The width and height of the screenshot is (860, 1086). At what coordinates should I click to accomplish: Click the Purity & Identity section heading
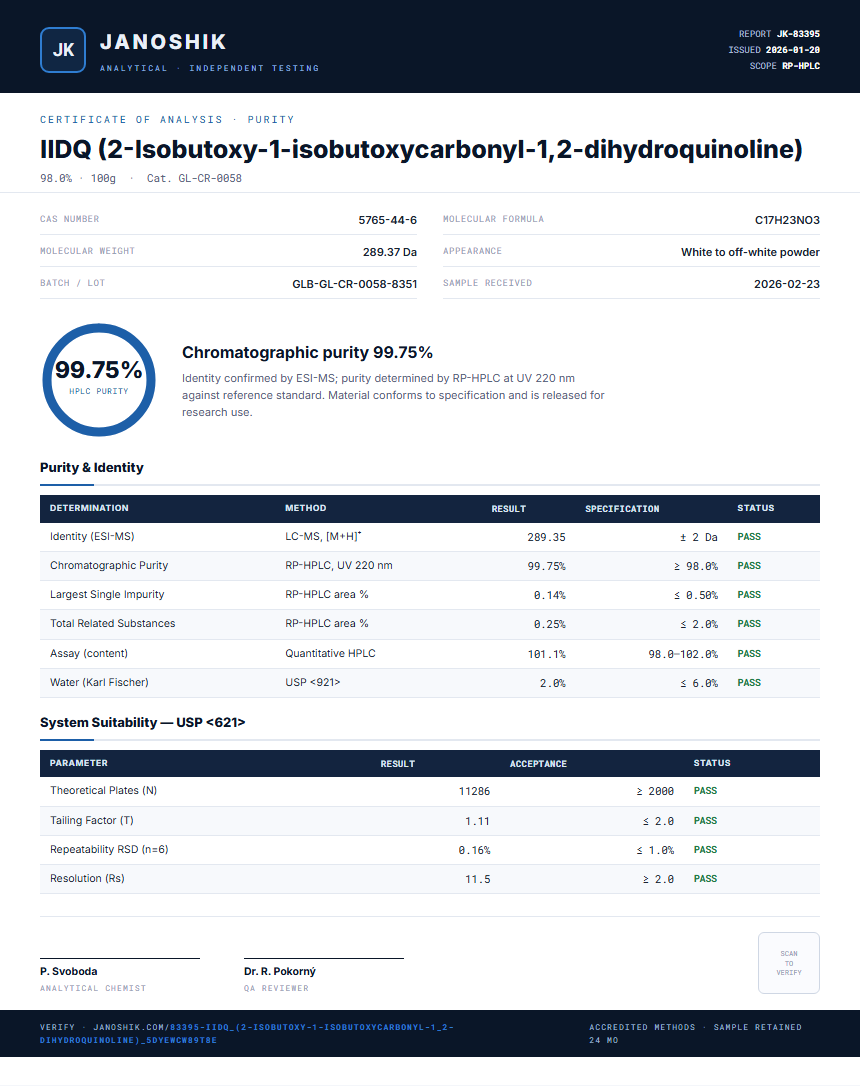pos(91,468)
